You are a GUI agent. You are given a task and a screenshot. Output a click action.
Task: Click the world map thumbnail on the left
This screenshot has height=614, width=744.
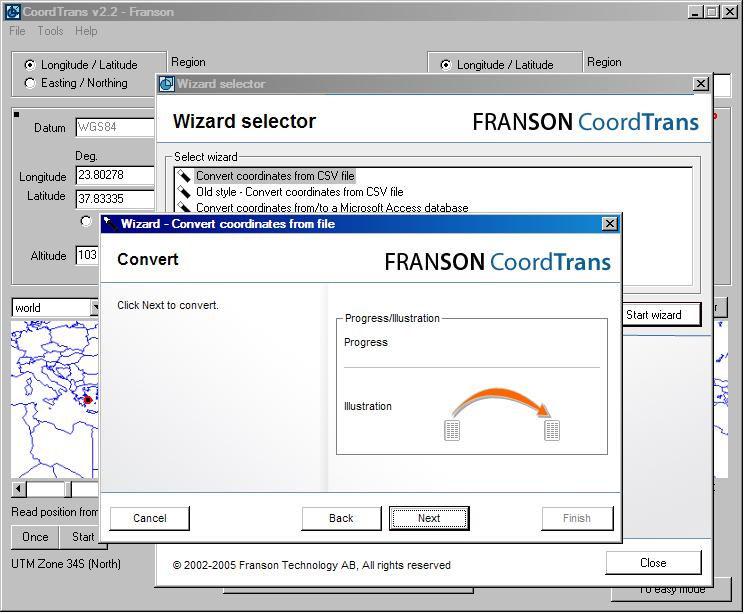[x=55, y=400]
